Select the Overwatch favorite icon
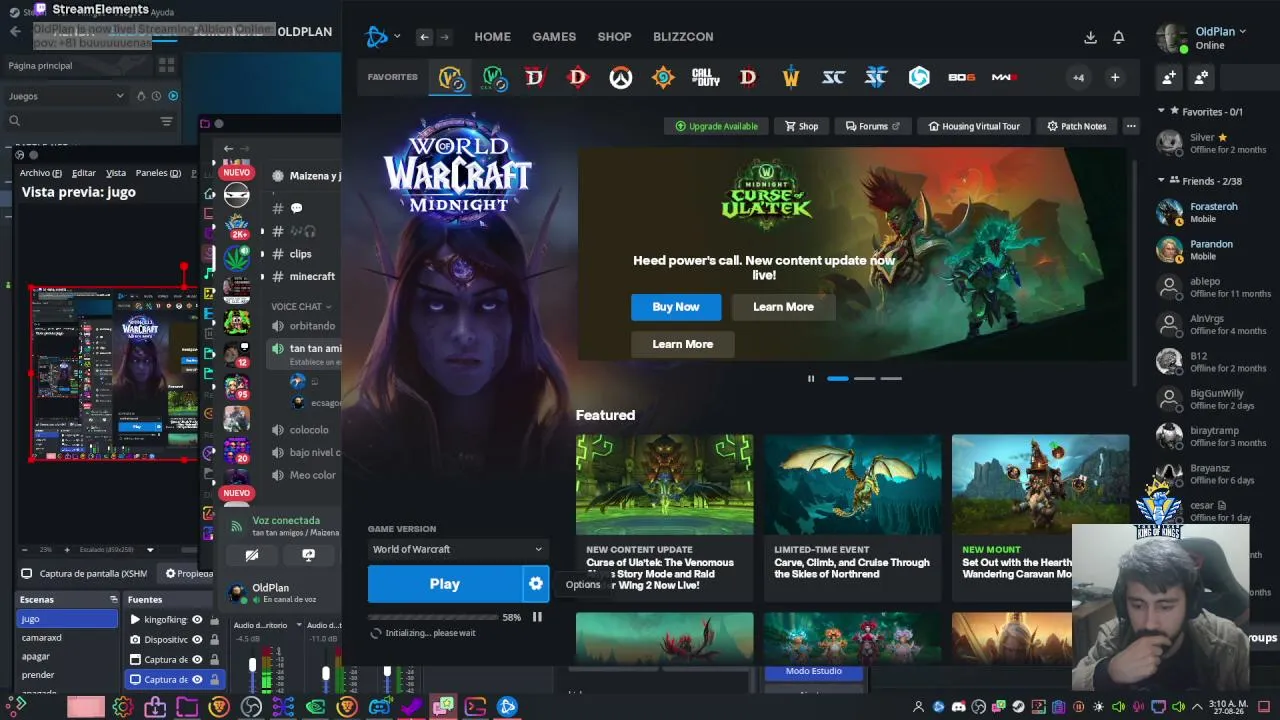The height and width of the screenshot is (720, 1280). point(620,77)
